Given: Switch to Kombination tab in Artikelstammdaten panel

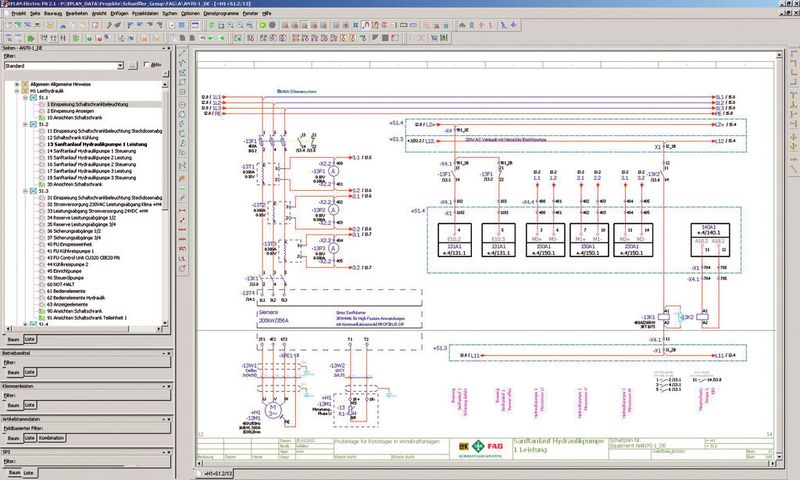Looking at the screenshot, I should click(x=52, y=438).
